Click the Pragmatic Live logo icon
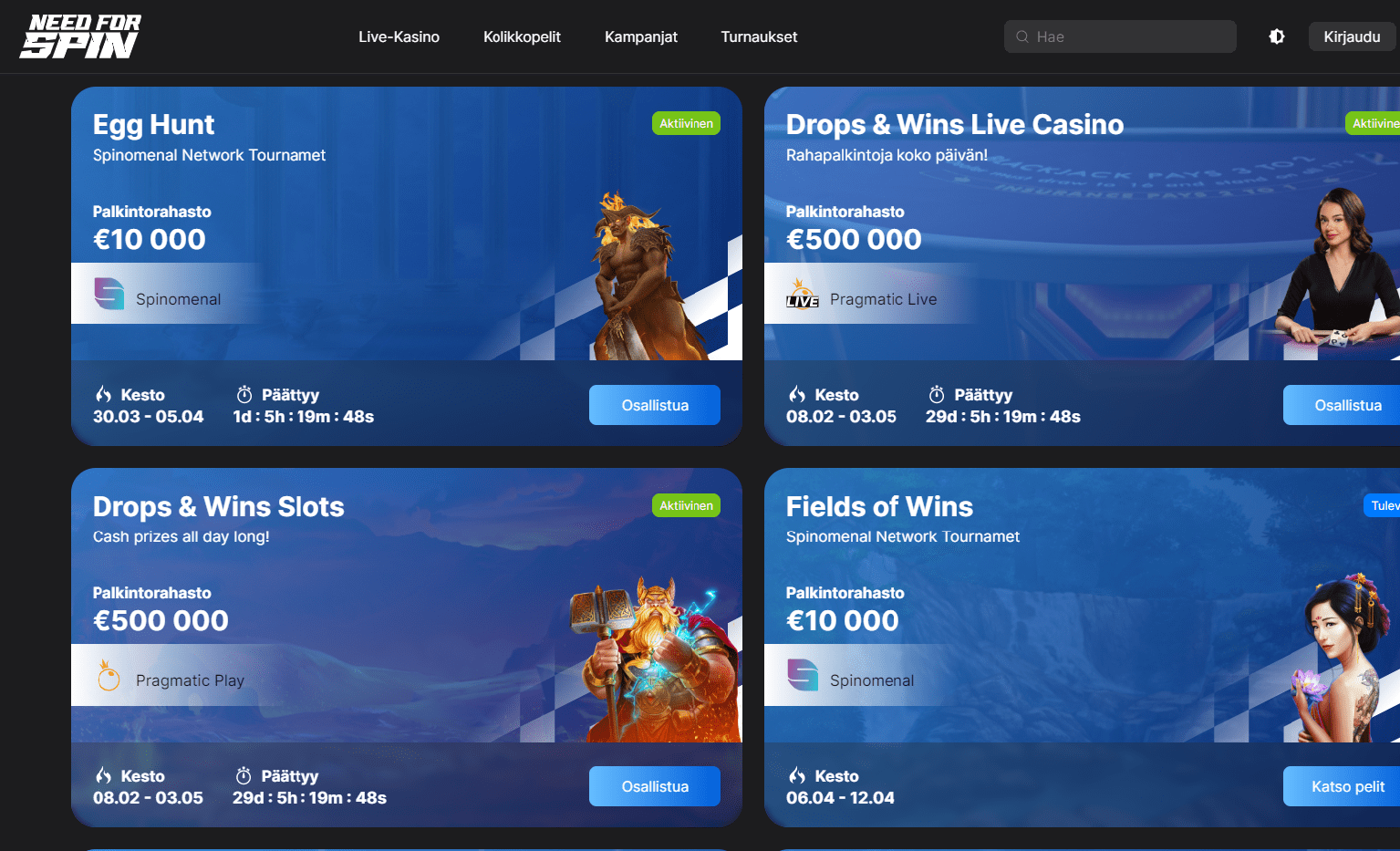 click(x=803, y=295)
